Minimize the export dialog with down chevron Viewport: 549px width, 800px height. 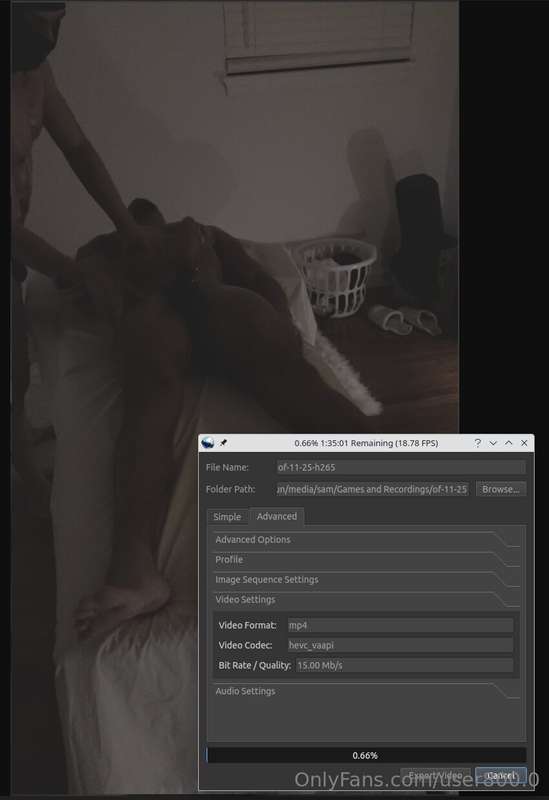tap(493, 443)
